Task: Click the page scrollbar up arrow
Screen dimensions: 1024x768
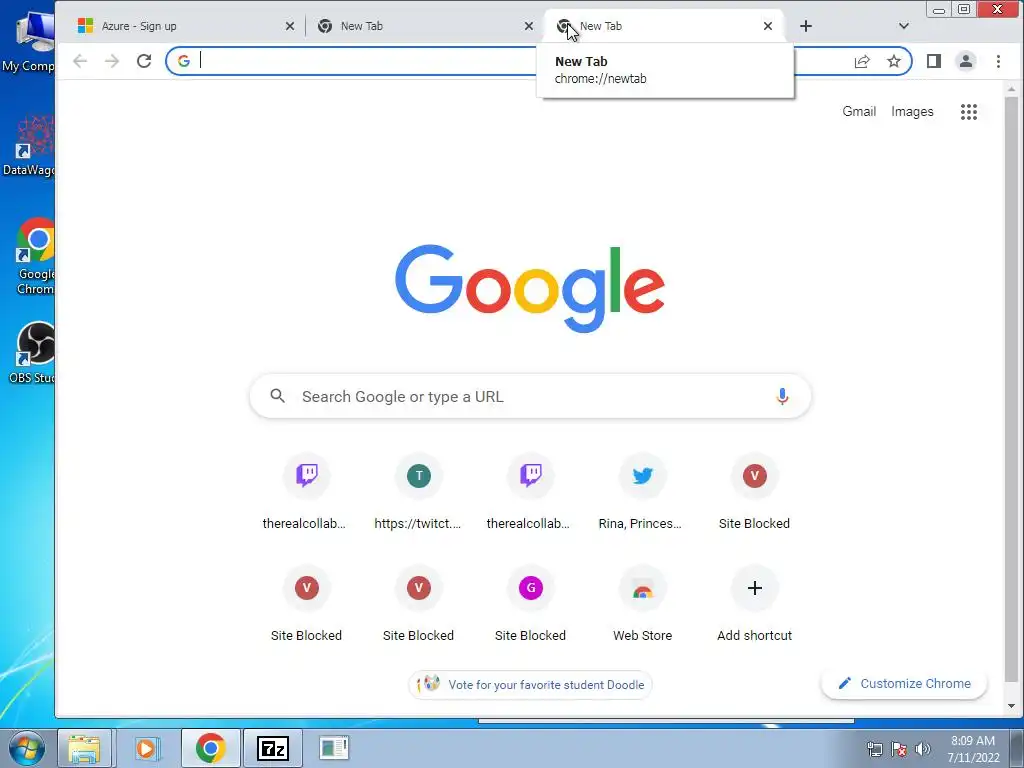Action: tap(1011, 89)
